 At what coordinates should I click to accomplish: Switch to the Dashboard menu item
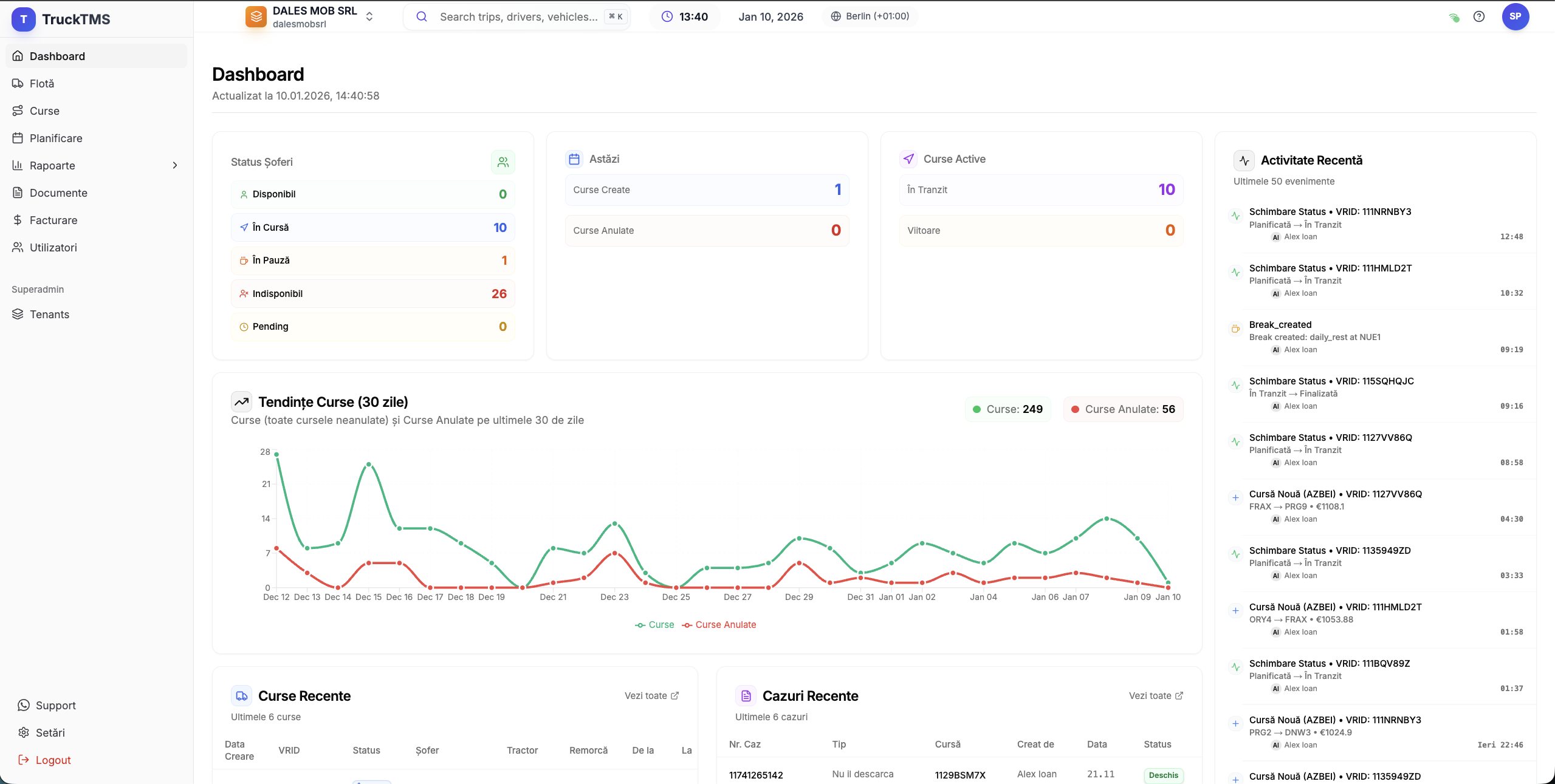[57, 56]
